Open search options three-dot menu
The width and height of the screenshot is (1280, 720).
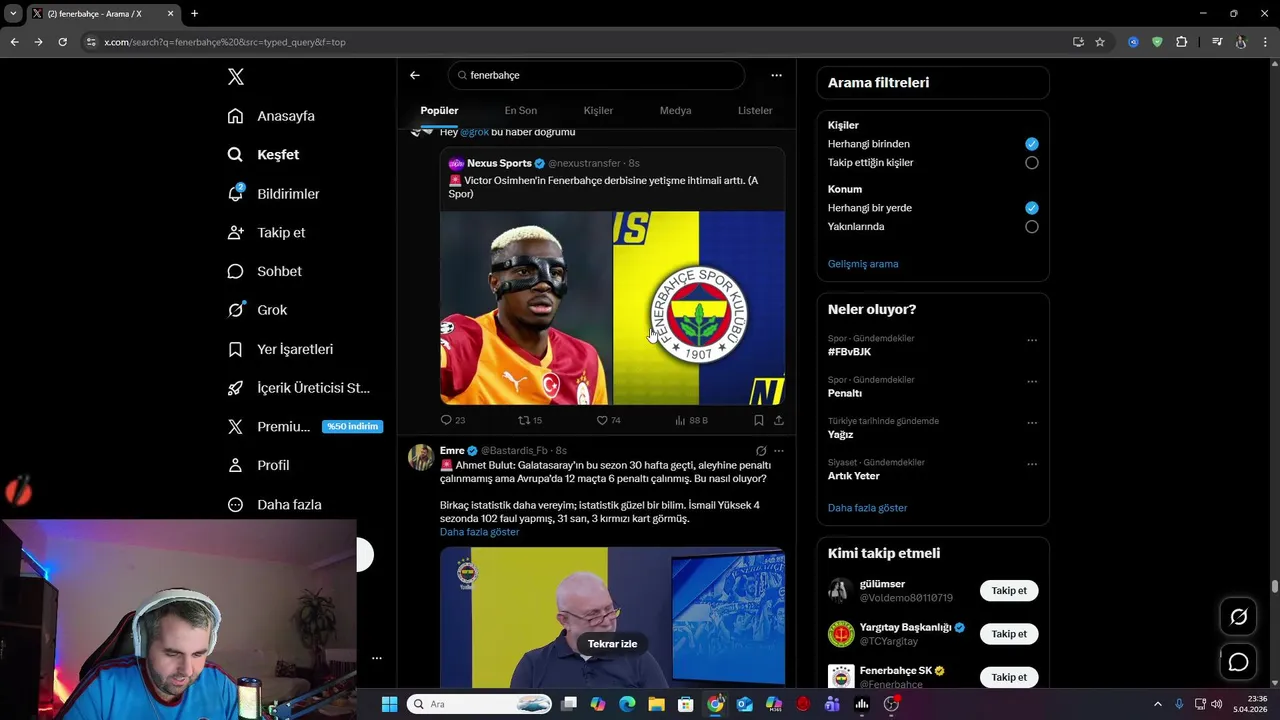click(x=776, y=75)
